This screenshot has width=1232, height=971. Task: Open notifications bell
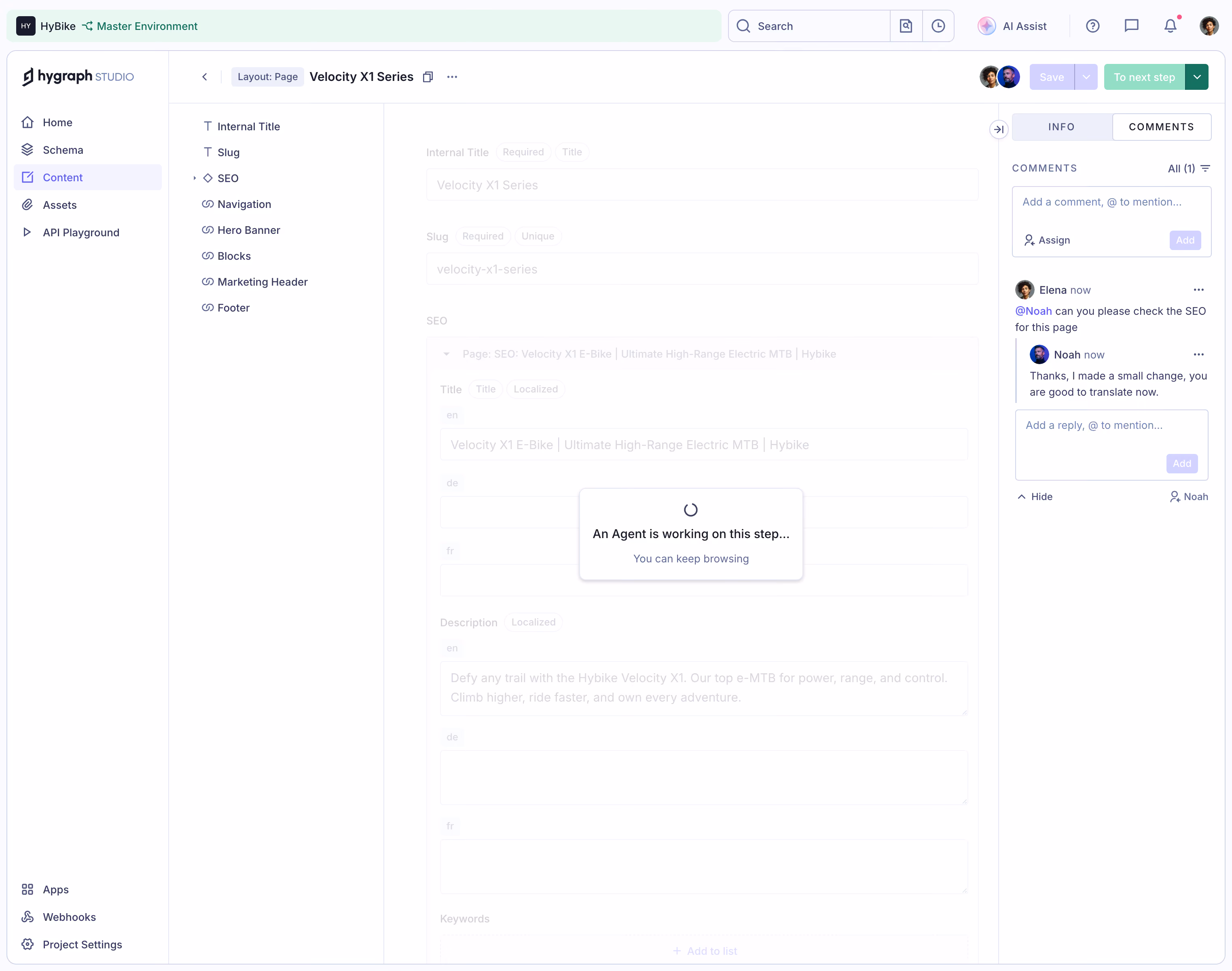[1170, 26]
